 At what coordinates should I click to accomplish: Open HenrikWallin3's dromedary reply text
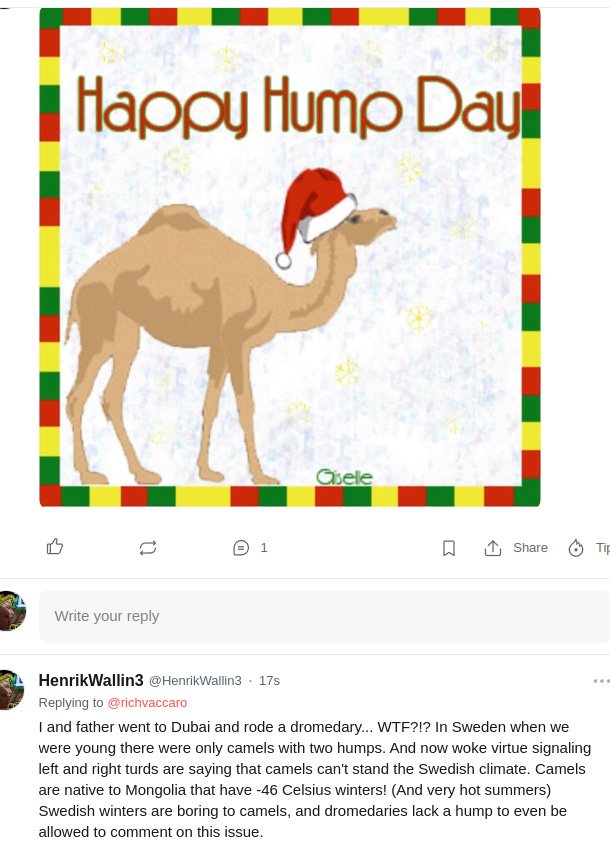coord(314,779)
